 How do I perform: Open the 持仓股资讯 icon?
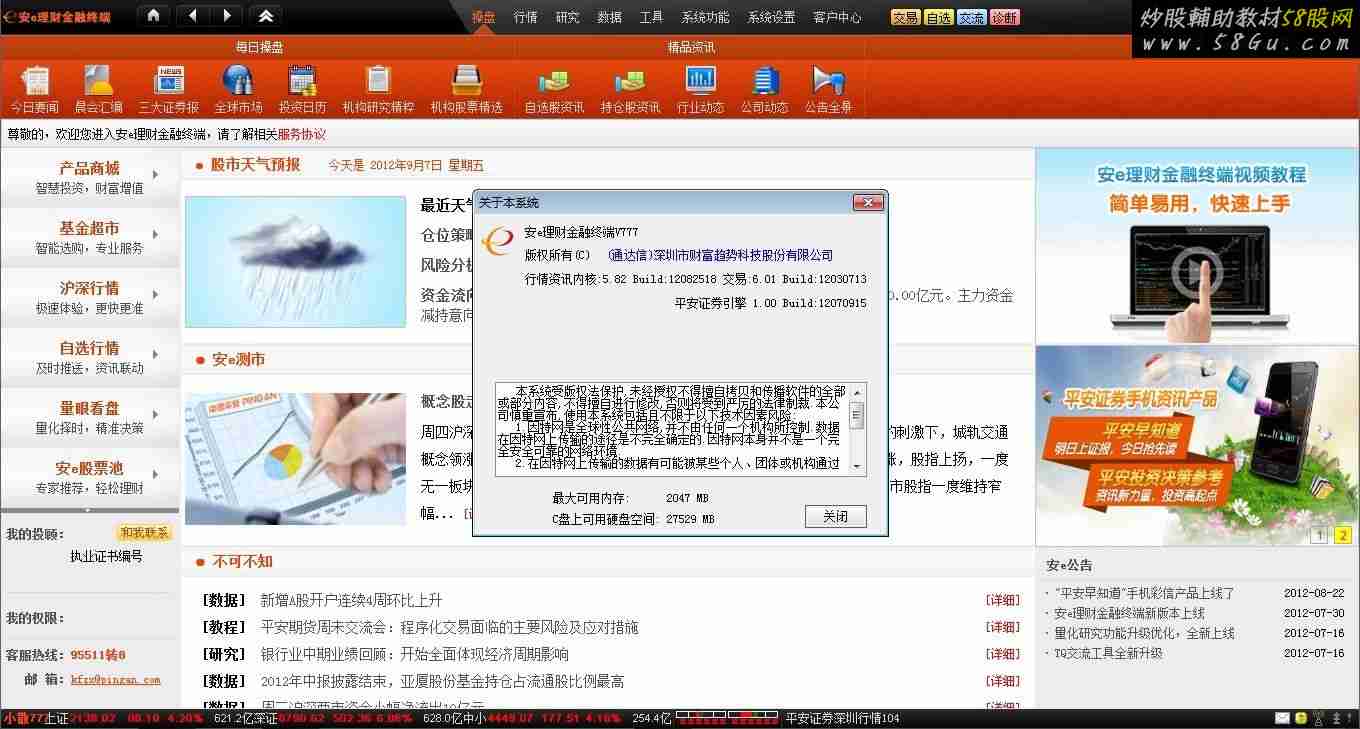[630, 89]
